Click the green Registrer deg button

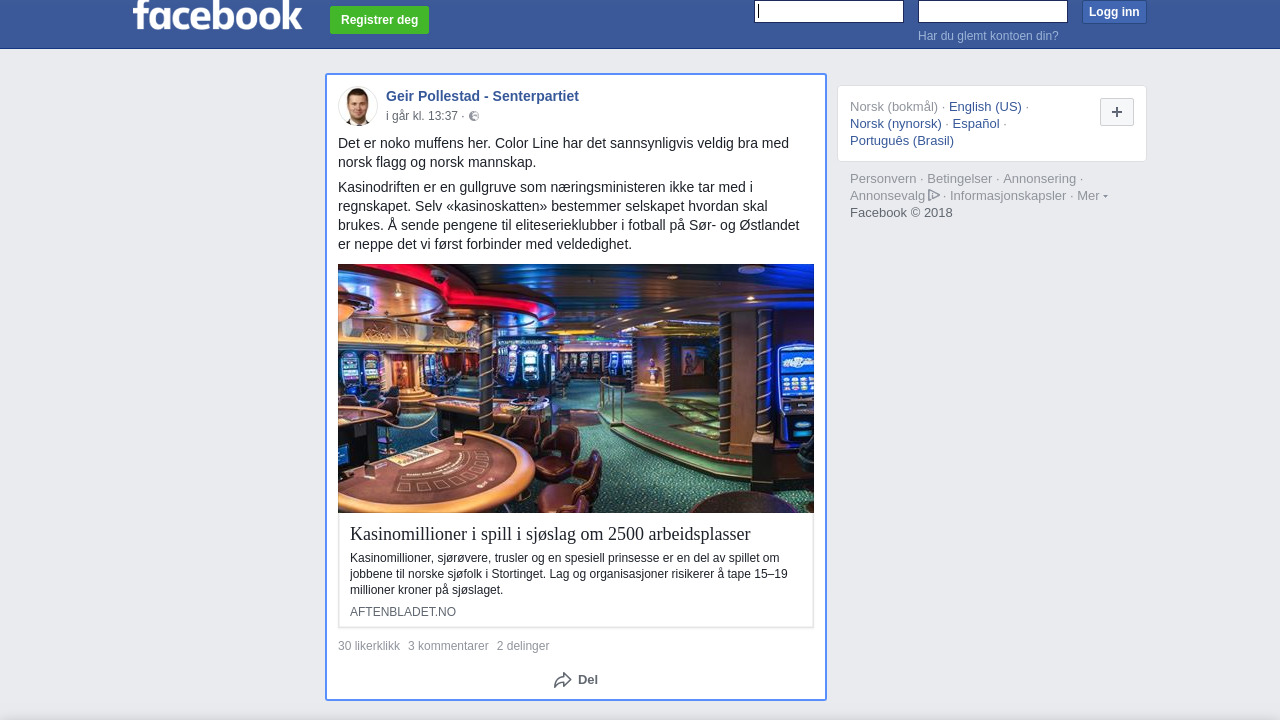coord(379,20)
